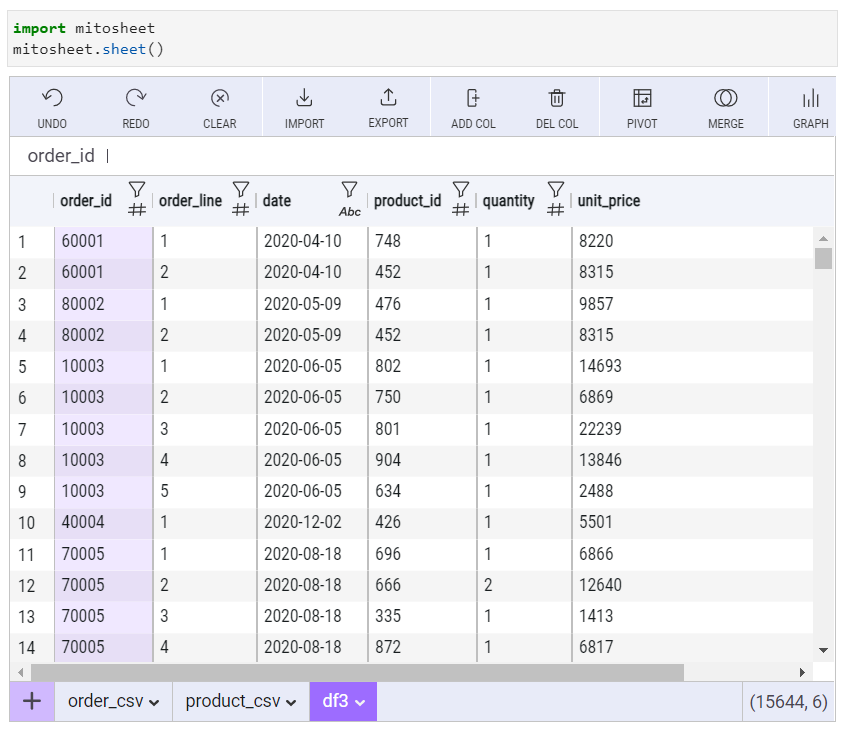Select the unit_price column header

tap(608, 201)
